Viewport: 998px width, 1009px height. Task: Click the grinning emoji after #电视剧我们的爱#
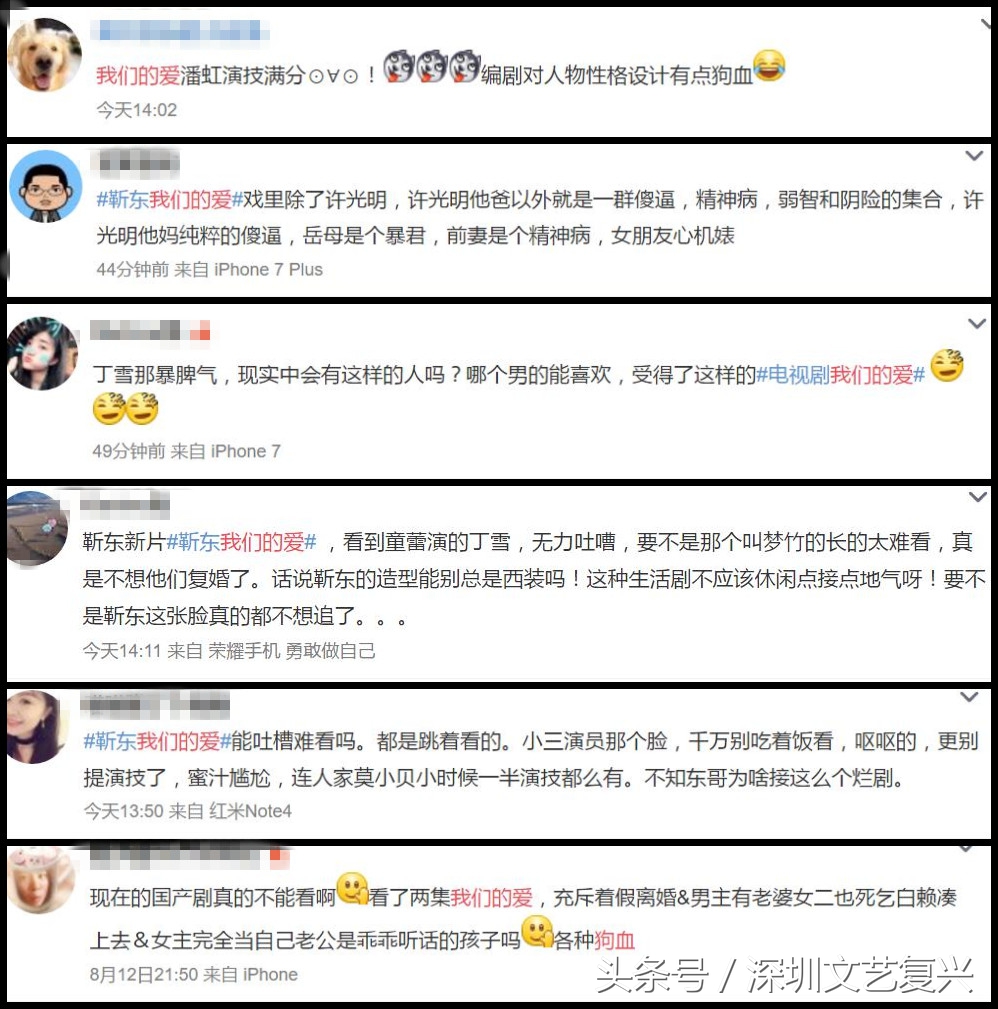(947, 366)
